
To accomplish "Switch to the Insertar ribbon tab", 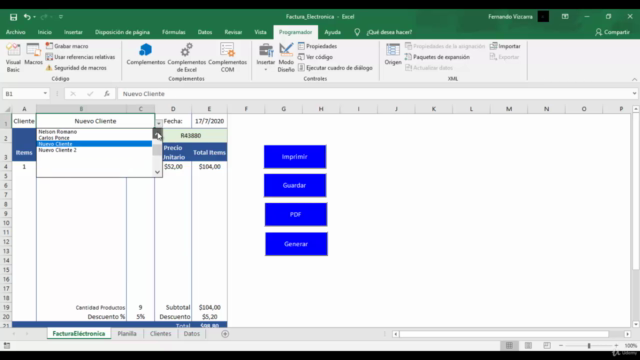I will coord(73,32).
